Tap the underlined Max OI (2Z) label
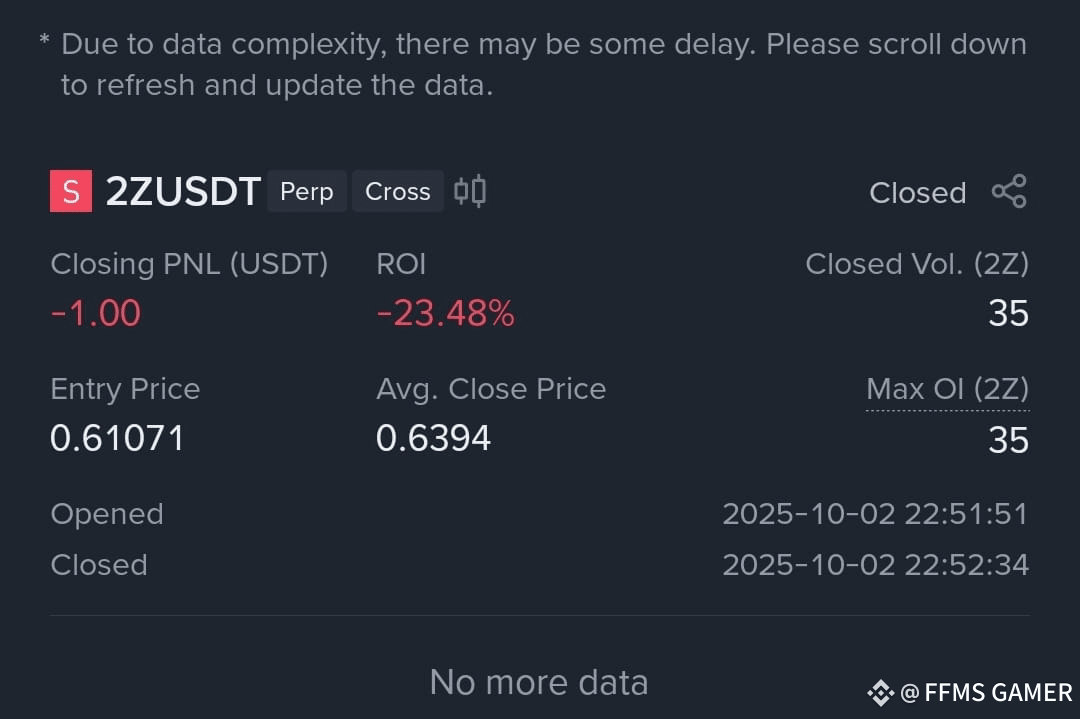This screenshot has height=719, width=1080. pyautogui.click(x=947, y=389)
